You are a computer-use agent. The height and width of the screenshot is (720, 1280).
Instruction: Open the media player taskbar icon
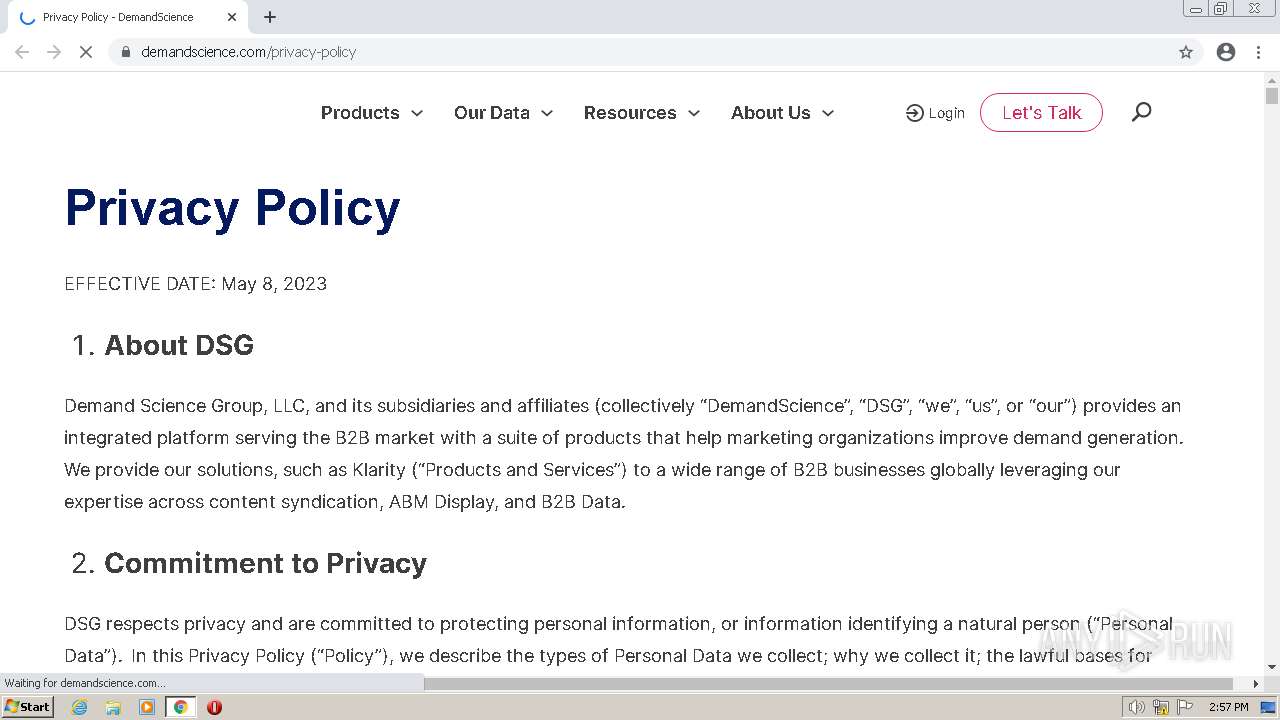pos(147,707)
